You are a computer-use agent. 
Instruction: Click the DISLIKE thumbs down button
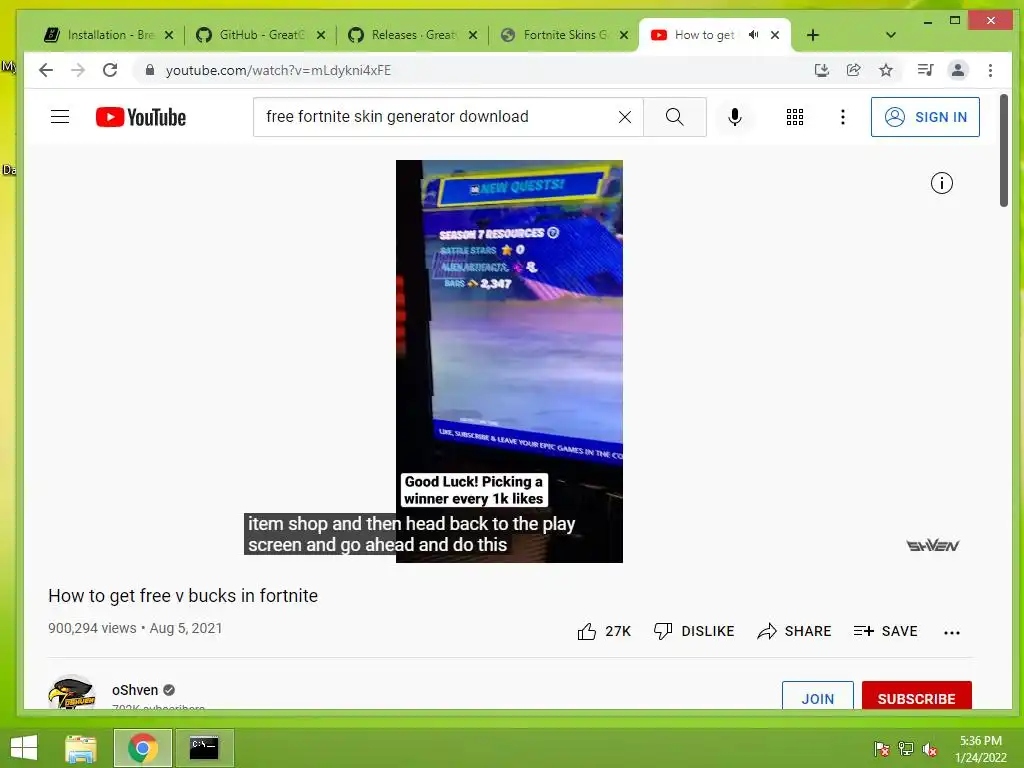click(694, 632)
